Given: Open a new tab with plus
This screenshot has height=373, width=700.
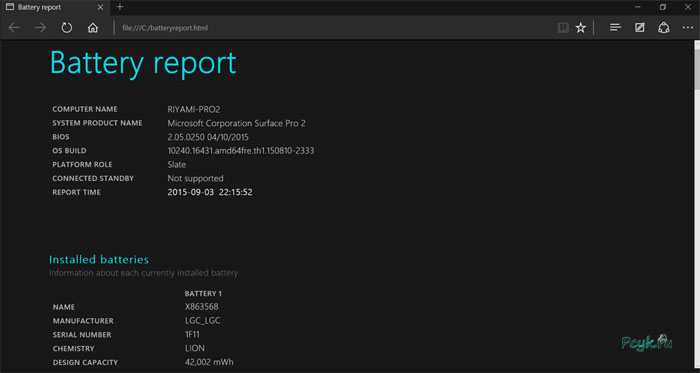Looking at the screenshot, I should [x=120, y=7].
